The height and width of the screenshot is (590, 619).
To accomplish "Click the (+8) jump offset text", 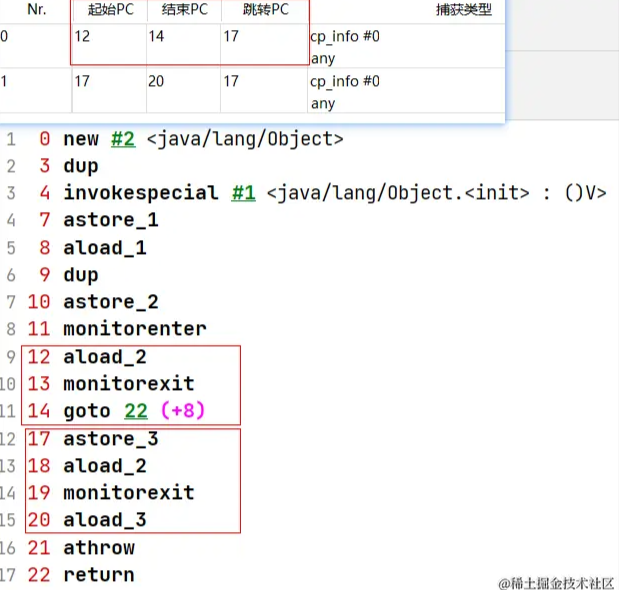I will coord(183,410).
